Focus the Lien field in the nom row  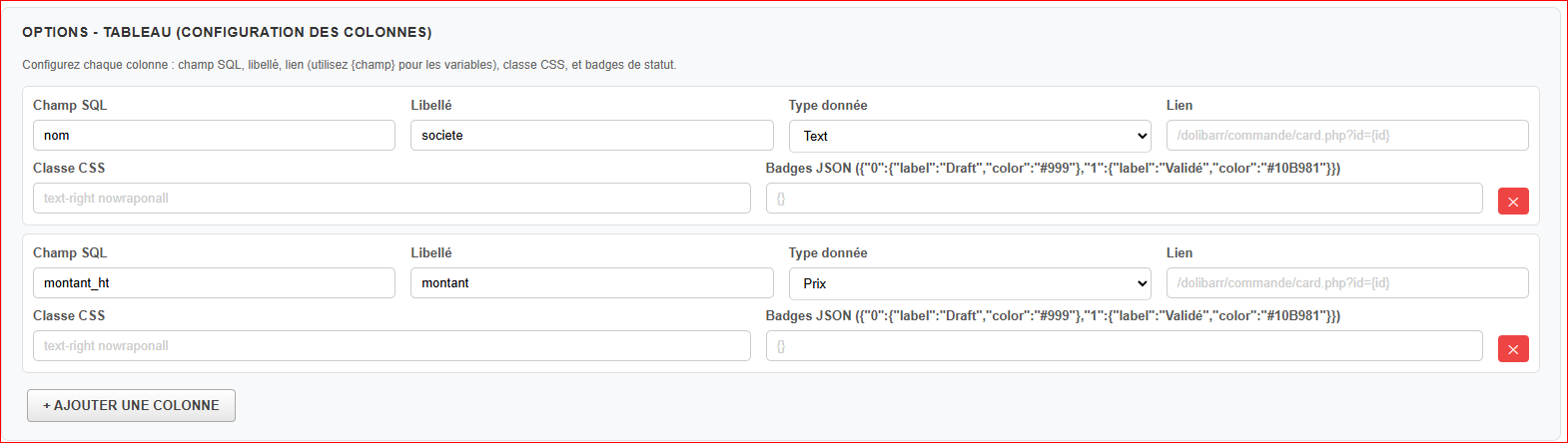click(x=1347, y=136)
